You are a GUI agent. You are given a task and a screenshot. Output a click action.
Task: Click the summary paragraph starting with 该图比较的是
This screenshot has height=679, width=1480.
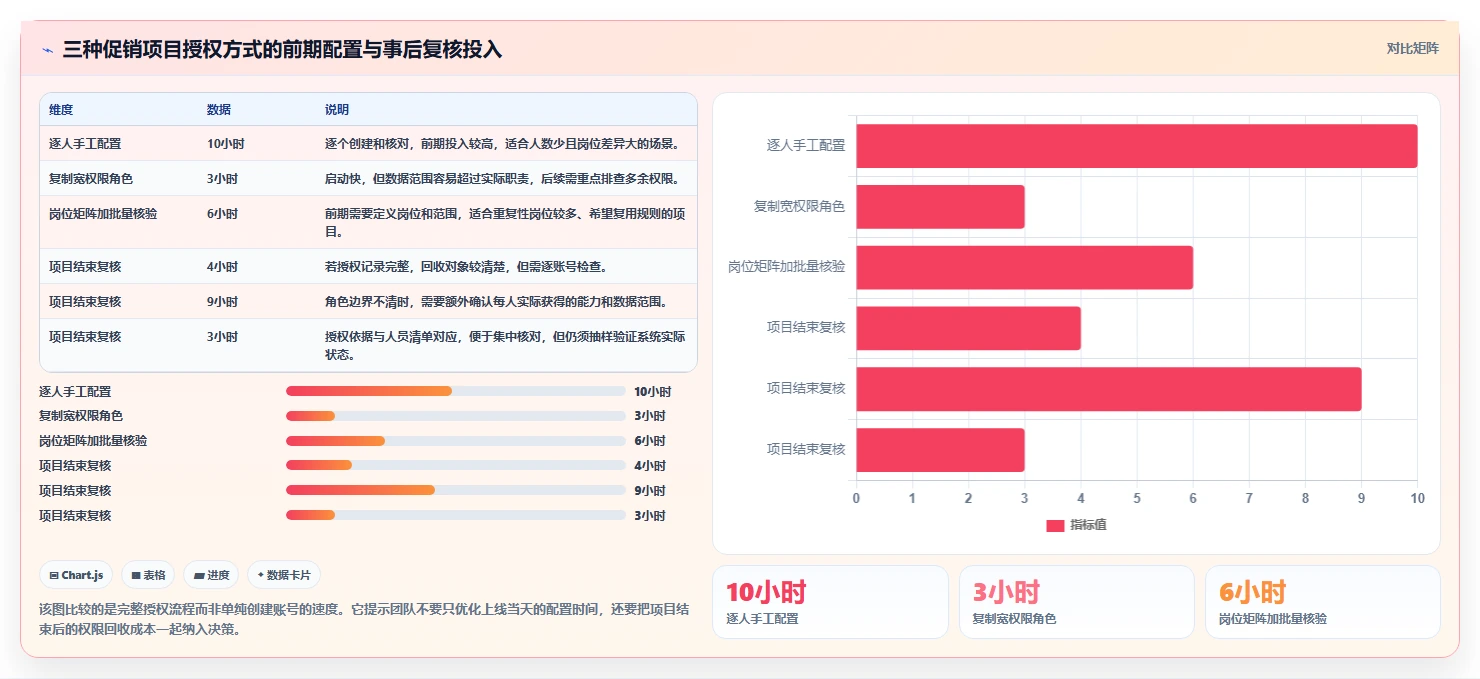(363, 619)
